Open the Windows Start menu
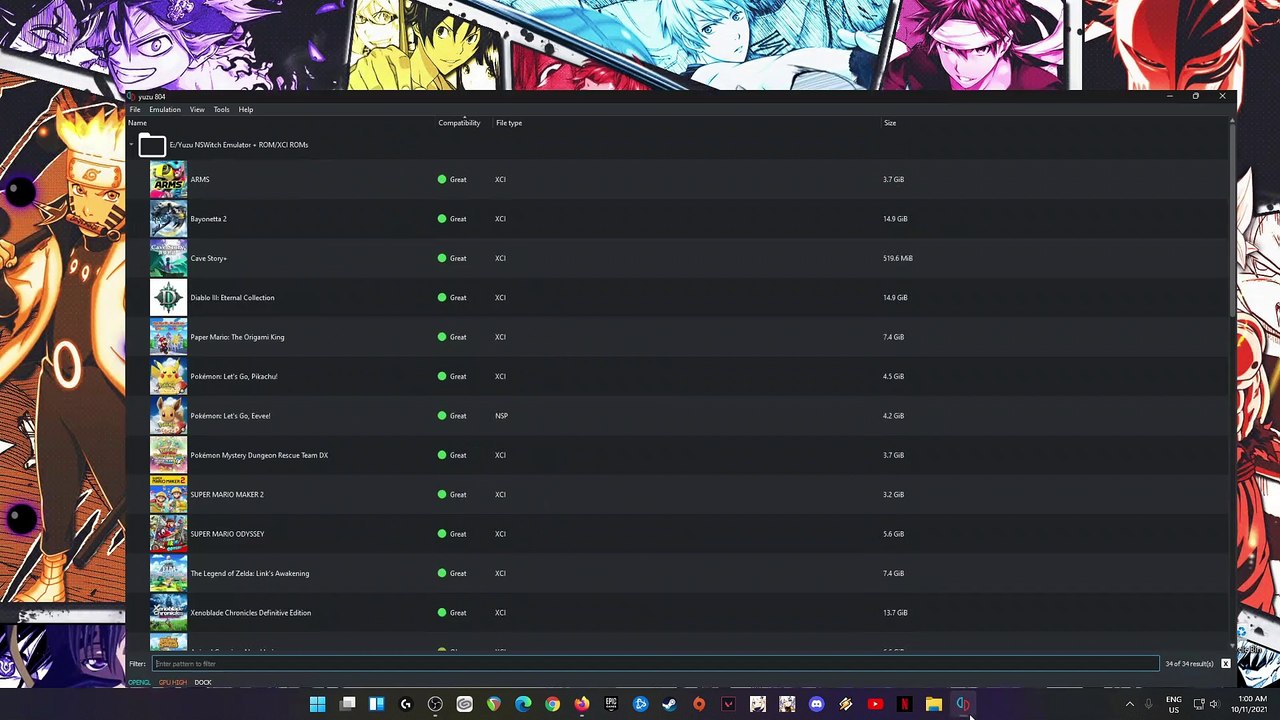The height and width of the screenshot is (720, 1280). (x=317, y=704)
